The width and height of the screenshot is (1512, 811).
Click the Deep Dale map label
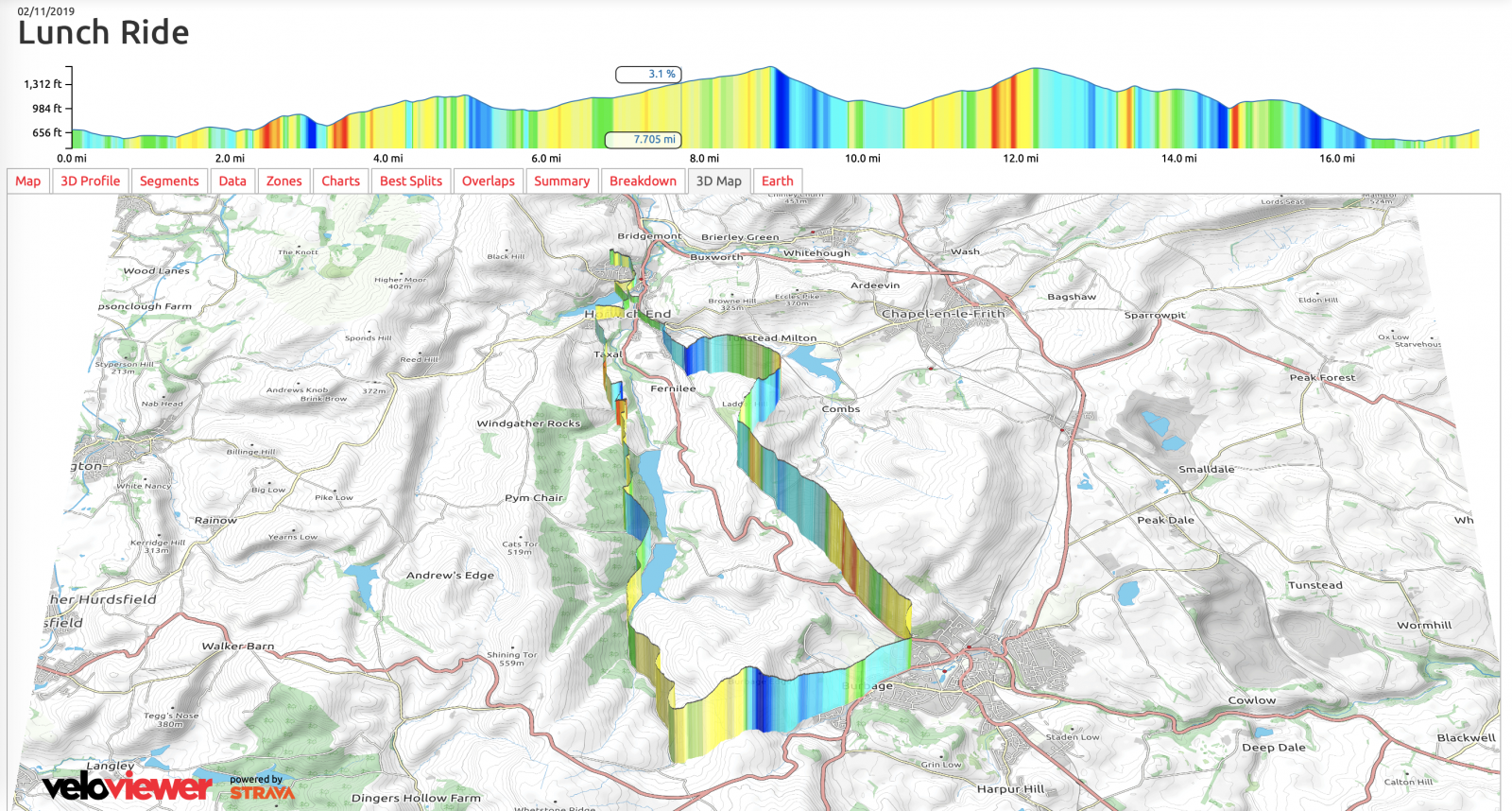tap(1274, 748)
